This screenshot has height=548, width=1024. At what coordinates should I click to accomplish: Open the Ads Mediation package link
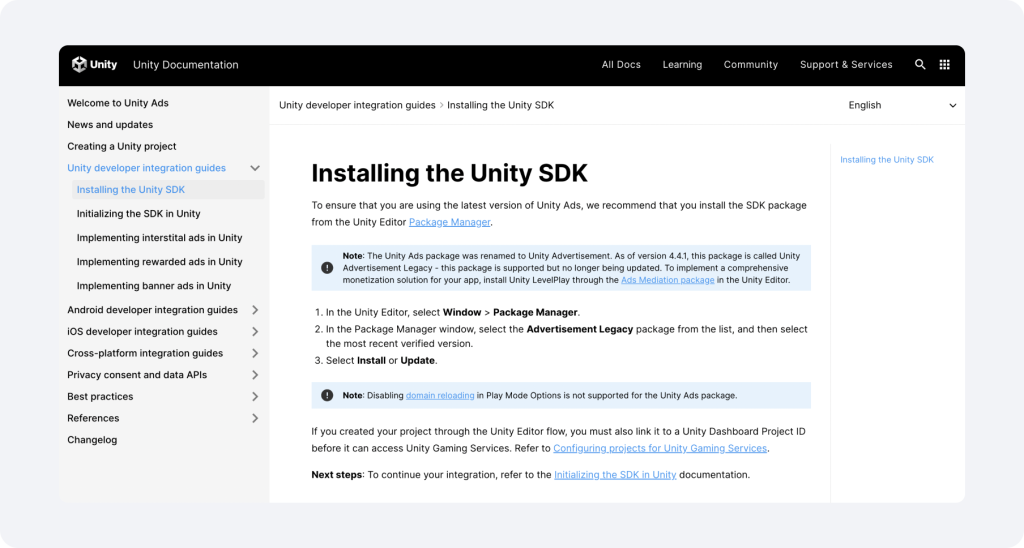[x=667, y=280]
